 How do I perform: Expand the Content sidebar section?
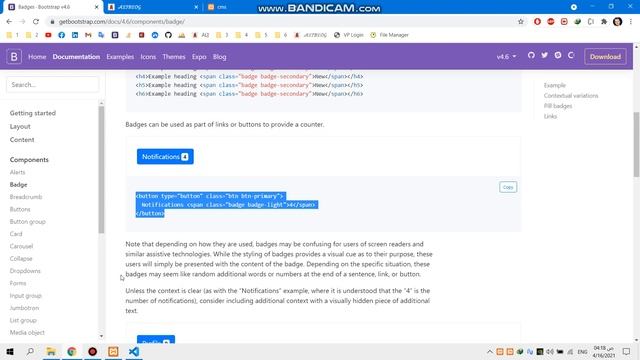[x=22, y=140]
